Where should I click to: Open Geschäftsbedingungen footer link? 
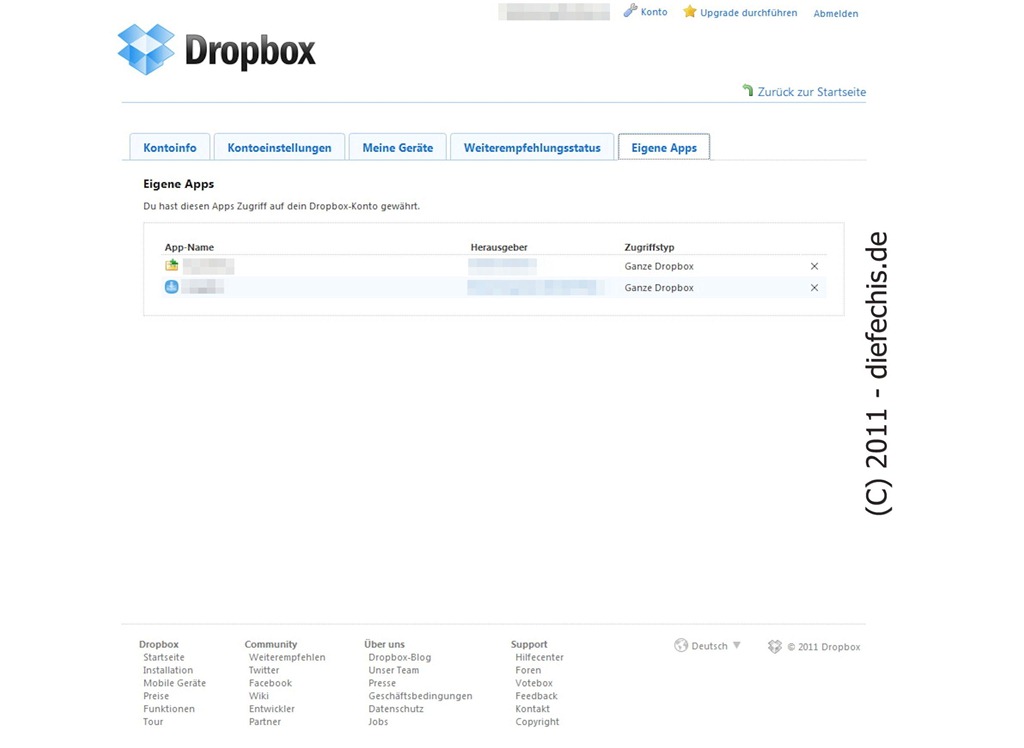coord(420,696)
